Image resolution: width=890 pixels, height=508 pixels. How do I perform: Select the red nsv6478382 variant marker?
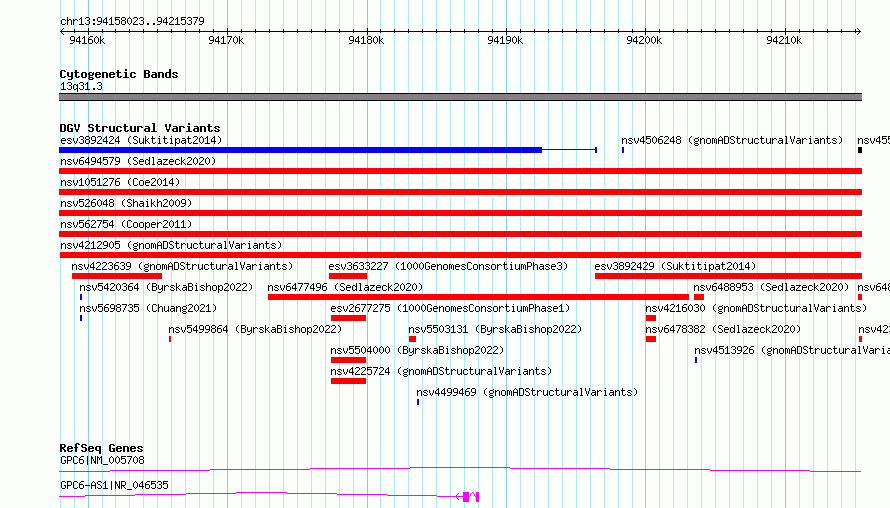coord(651,339)
